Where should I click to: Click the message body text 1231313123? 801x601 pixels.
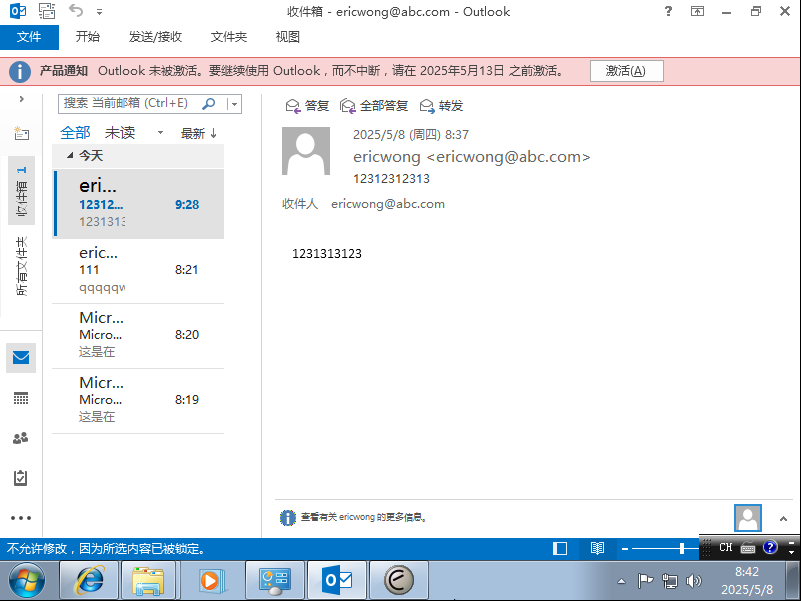click(327, 254)
